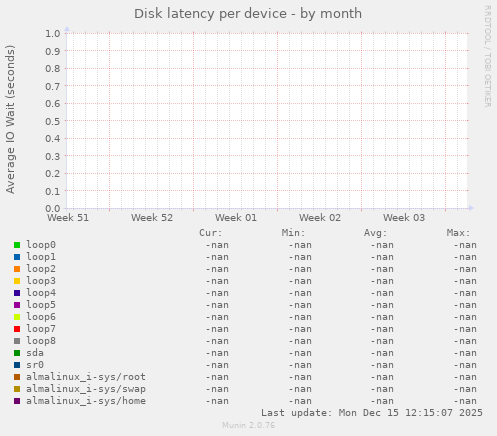
Task: Click the 0.8 y-axis value
Action: pyautogui.click(x=53, y=69)
